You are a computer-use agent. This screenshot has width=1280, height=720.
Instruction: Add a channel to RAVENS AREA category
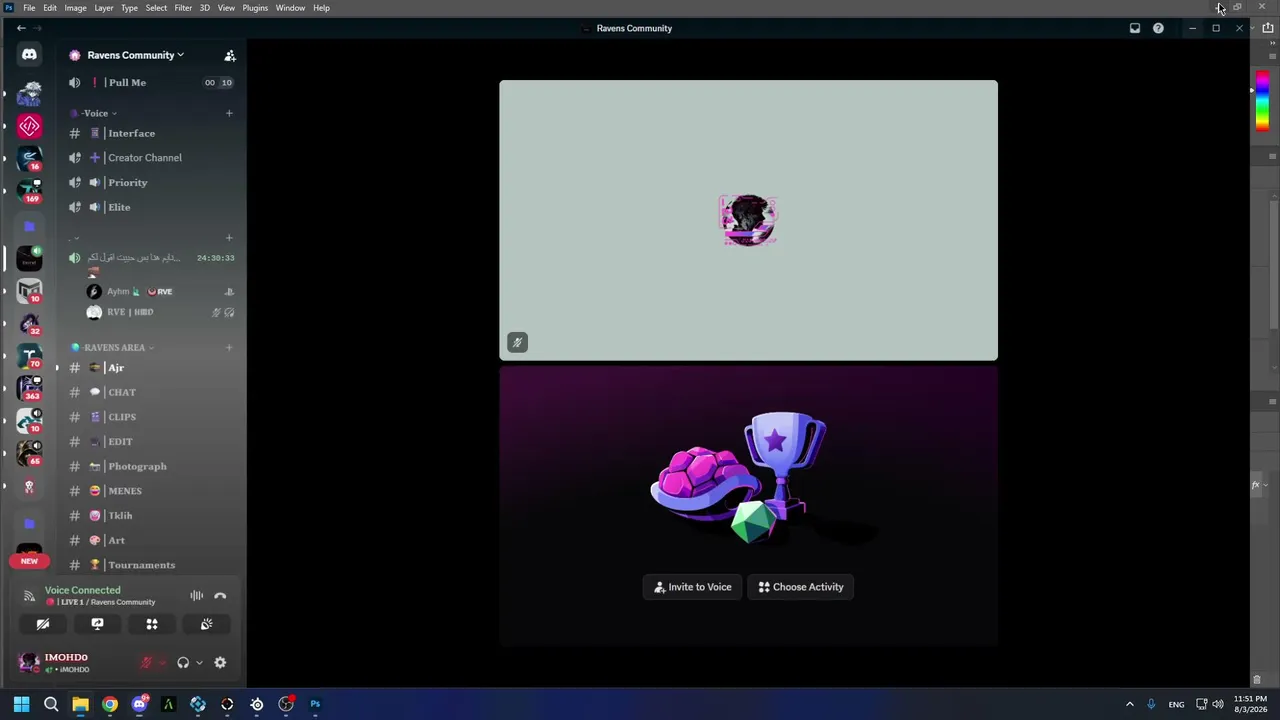pos(229,348)
